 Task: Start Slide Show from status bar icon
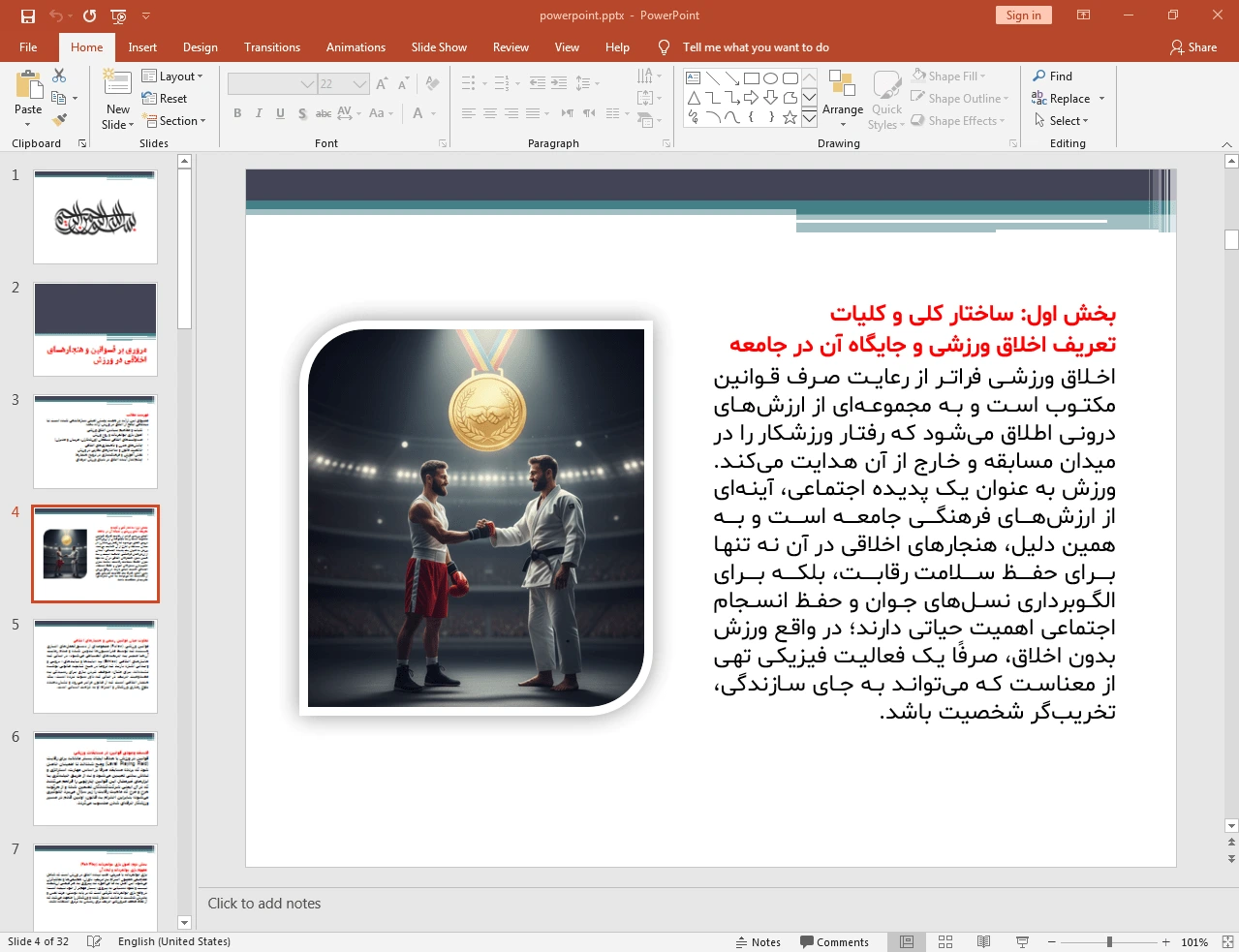[x=1022, y=941]
